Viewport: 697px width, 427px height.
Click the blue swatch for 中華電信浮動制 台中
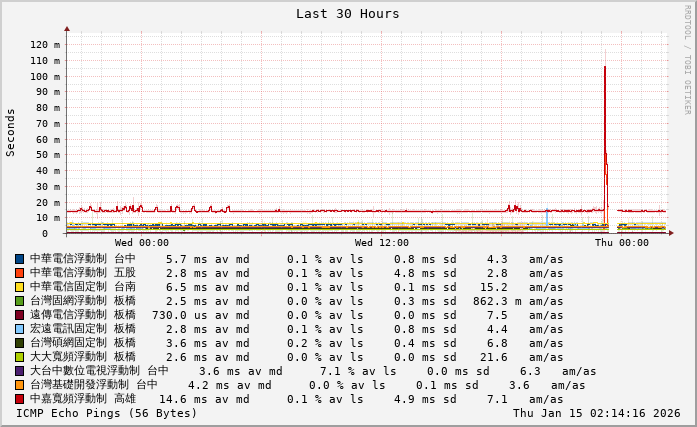[x=19, y=259]
